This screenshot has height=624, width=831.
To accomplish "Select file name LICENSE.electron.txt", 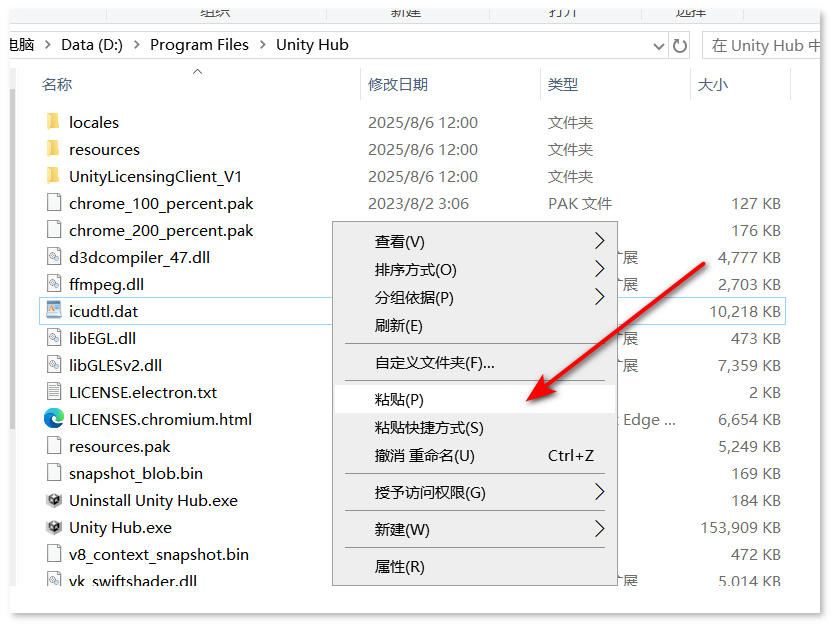I will click(143, 392).
